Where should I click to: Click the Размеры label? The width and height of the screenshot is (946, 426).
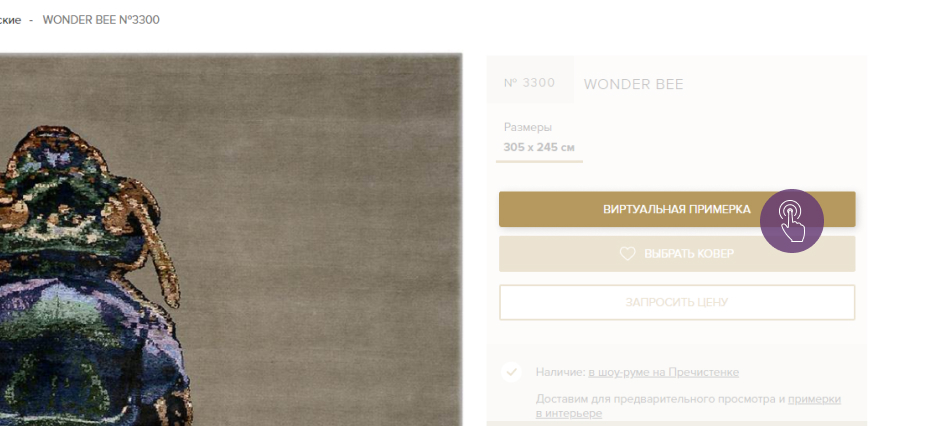528,127
